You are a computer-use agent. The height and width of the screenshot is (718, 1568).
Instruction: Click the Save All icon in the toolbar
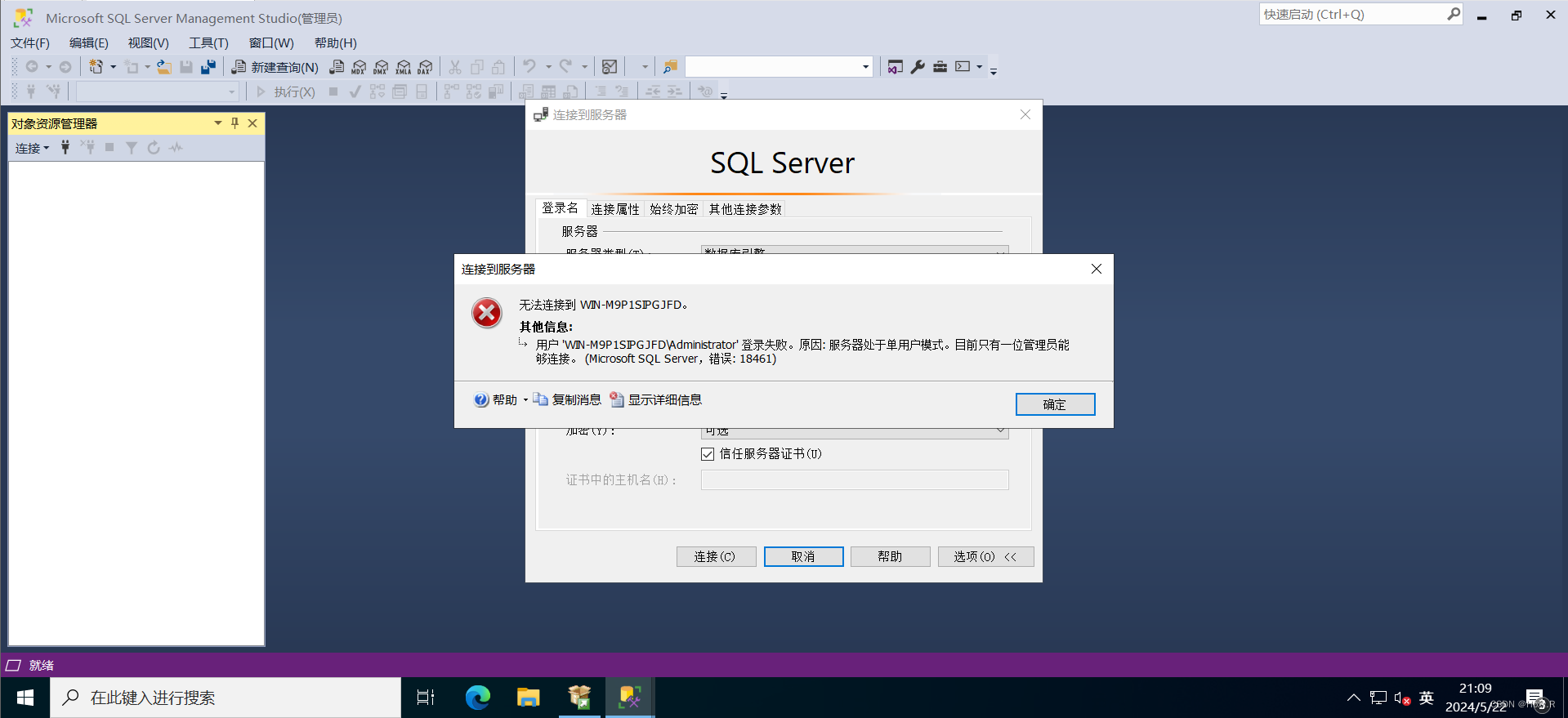[x=208, y=67]
